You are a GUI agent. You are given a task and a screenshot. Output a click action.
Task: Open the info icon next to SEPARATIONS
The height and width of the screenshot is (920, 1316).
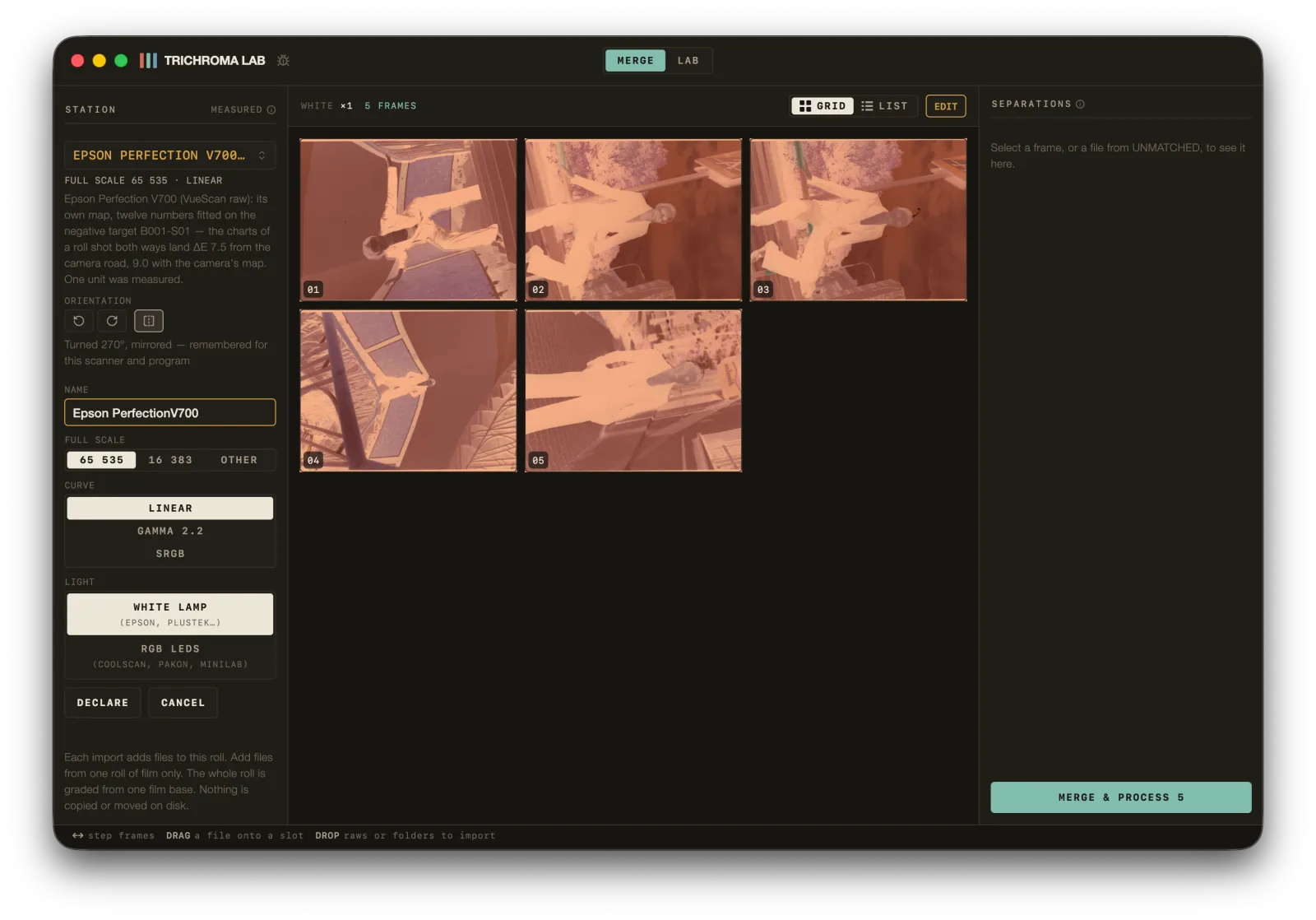1080,104
